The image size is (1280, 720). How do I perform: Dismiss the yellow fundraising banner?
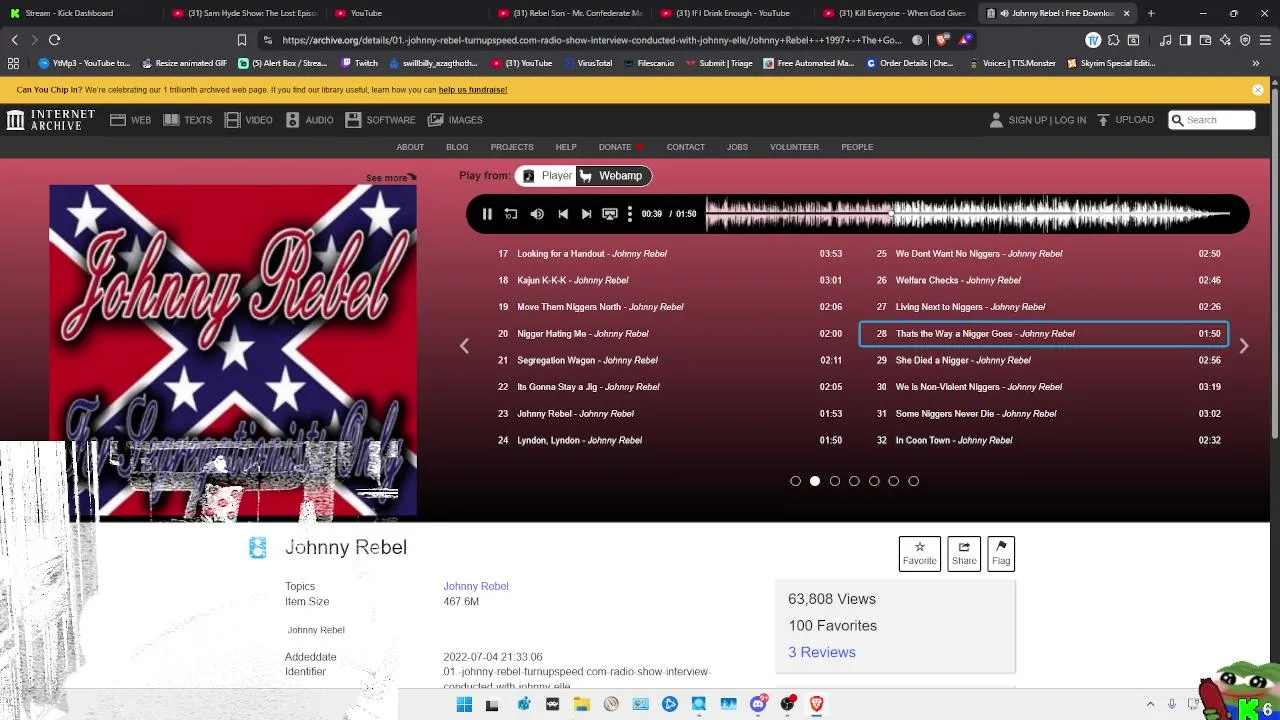(1258, 90)
